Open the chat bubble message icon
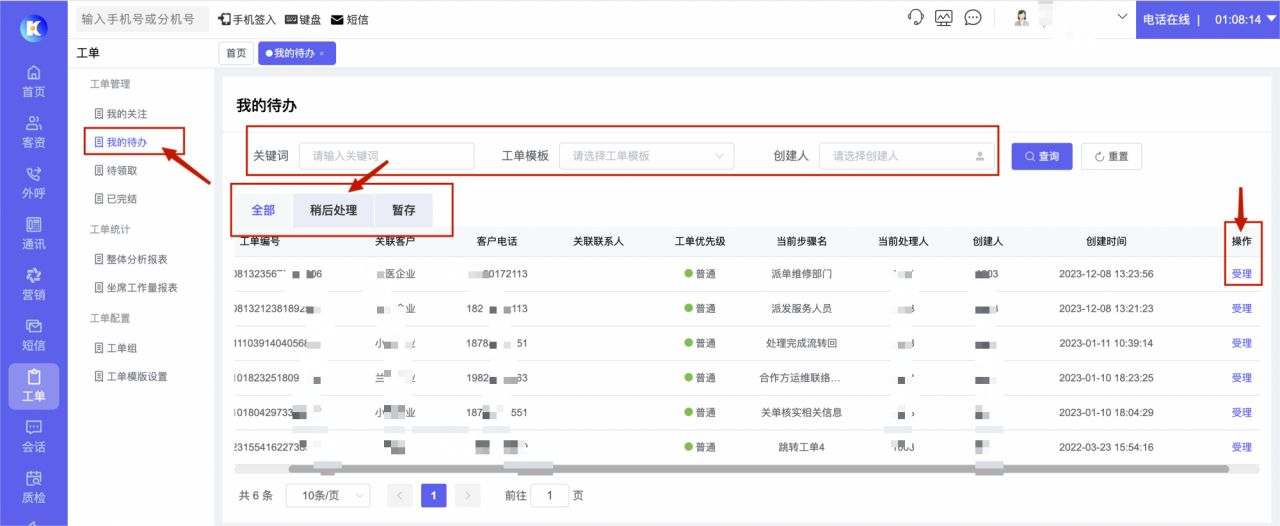The width and height of the screenshot is (1280, 526). click(x=973, y=18)
